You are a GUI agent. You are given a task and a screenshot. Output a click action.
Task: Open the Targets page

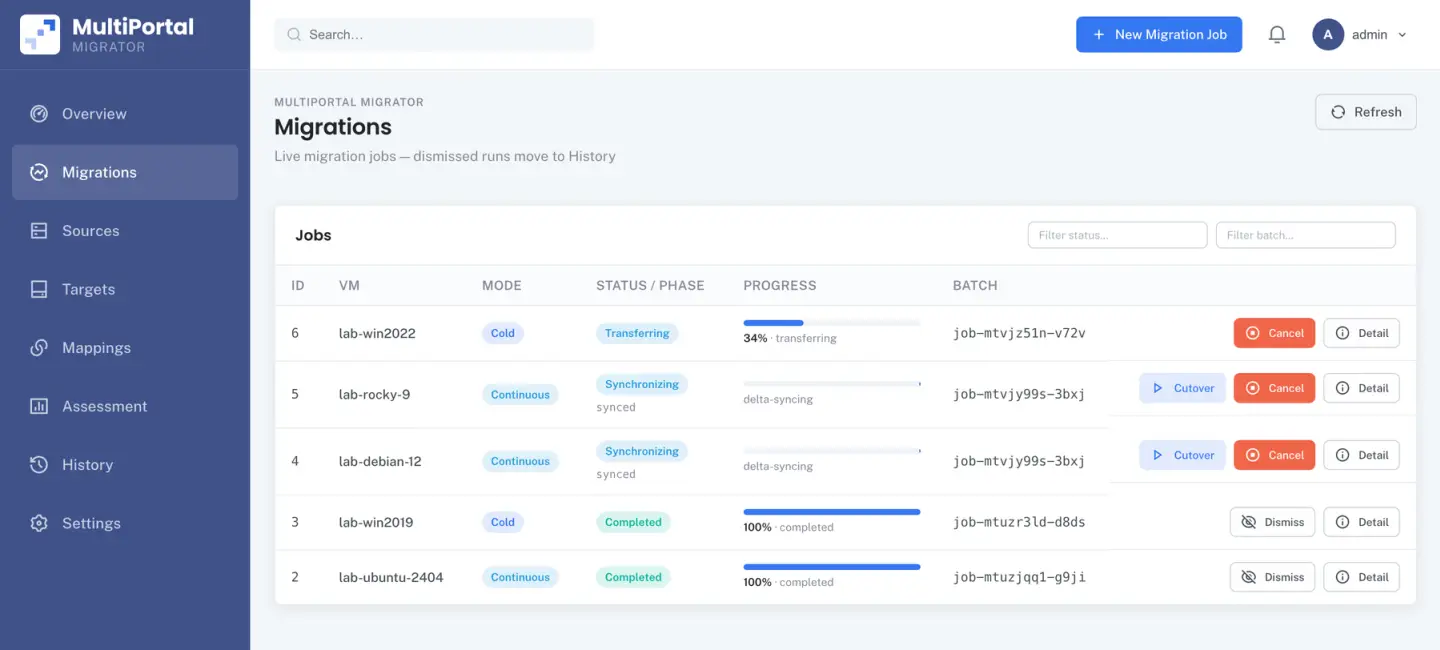coord(125,289)
